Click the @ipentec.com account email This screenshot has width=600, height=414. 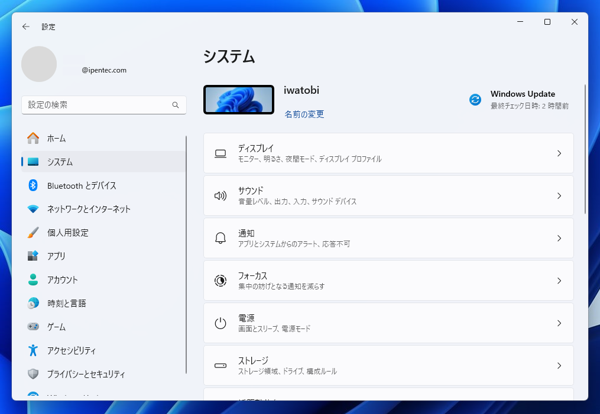104,70
